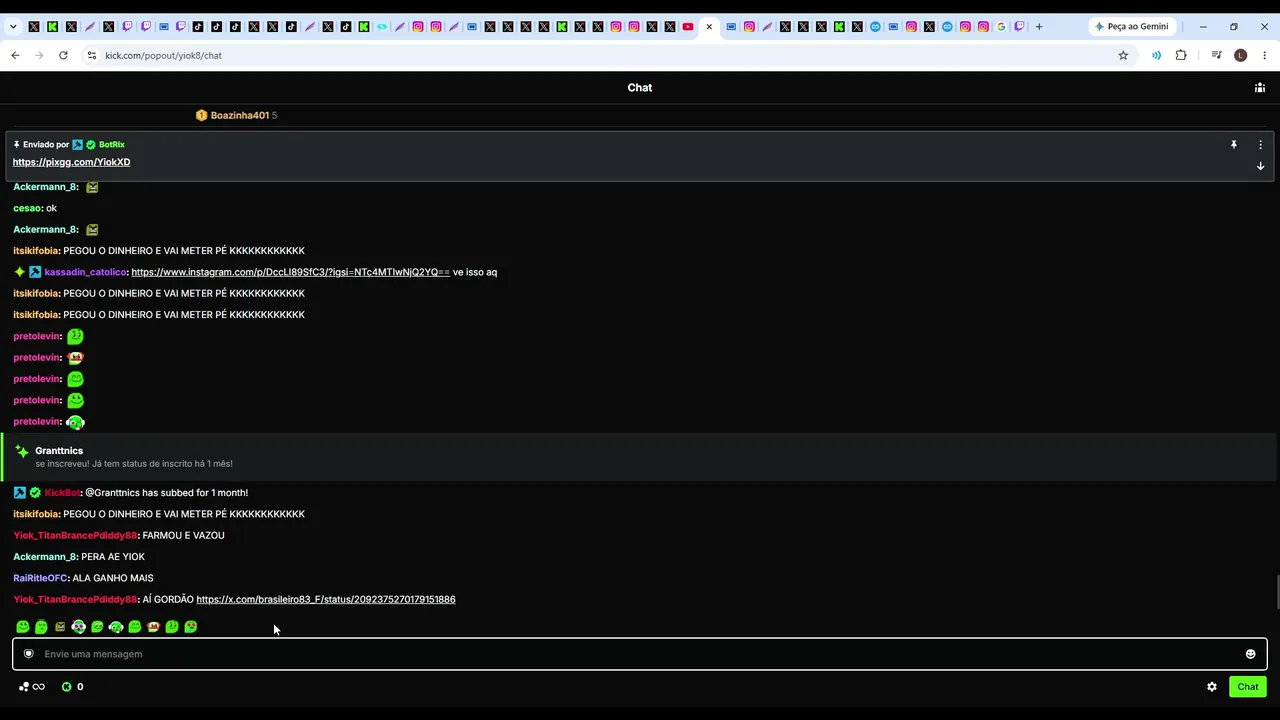The height and width of the screenshot is (720, 1280).
Task: Close the current Kick chat tab
Action: point(709,27)
